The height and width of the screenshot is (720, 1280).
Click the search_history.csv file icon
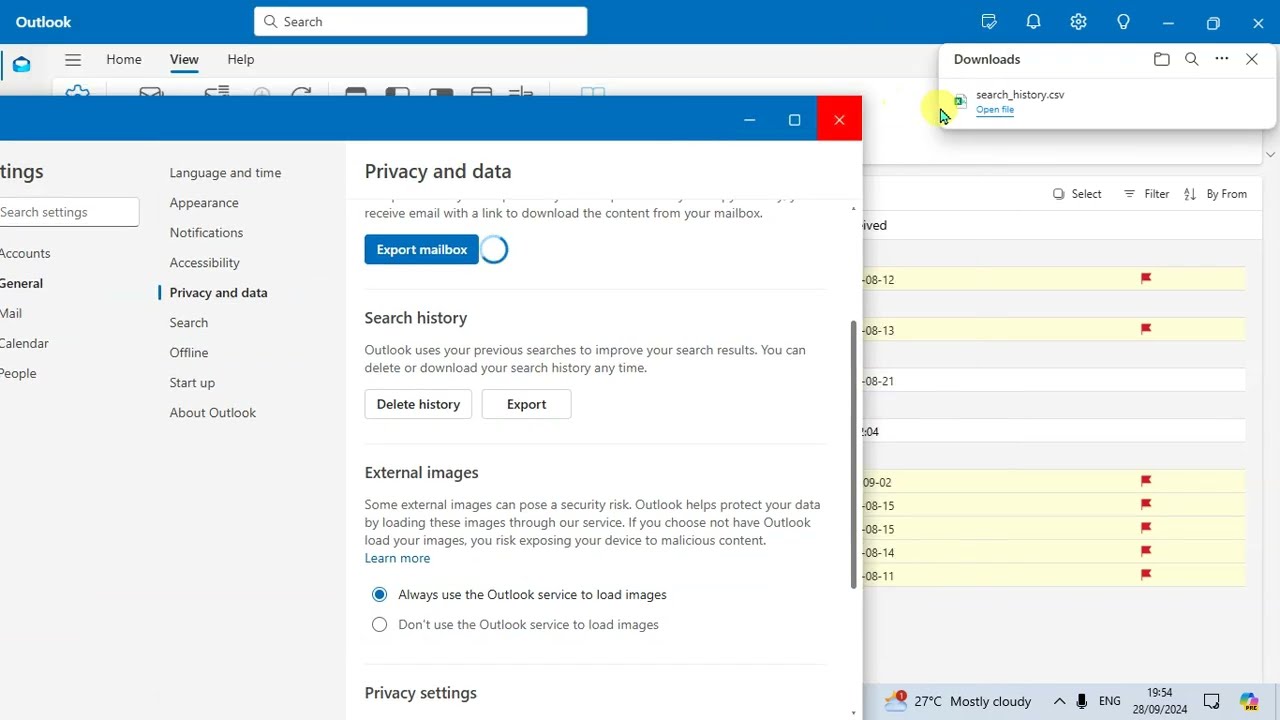(x=960, y=101)
